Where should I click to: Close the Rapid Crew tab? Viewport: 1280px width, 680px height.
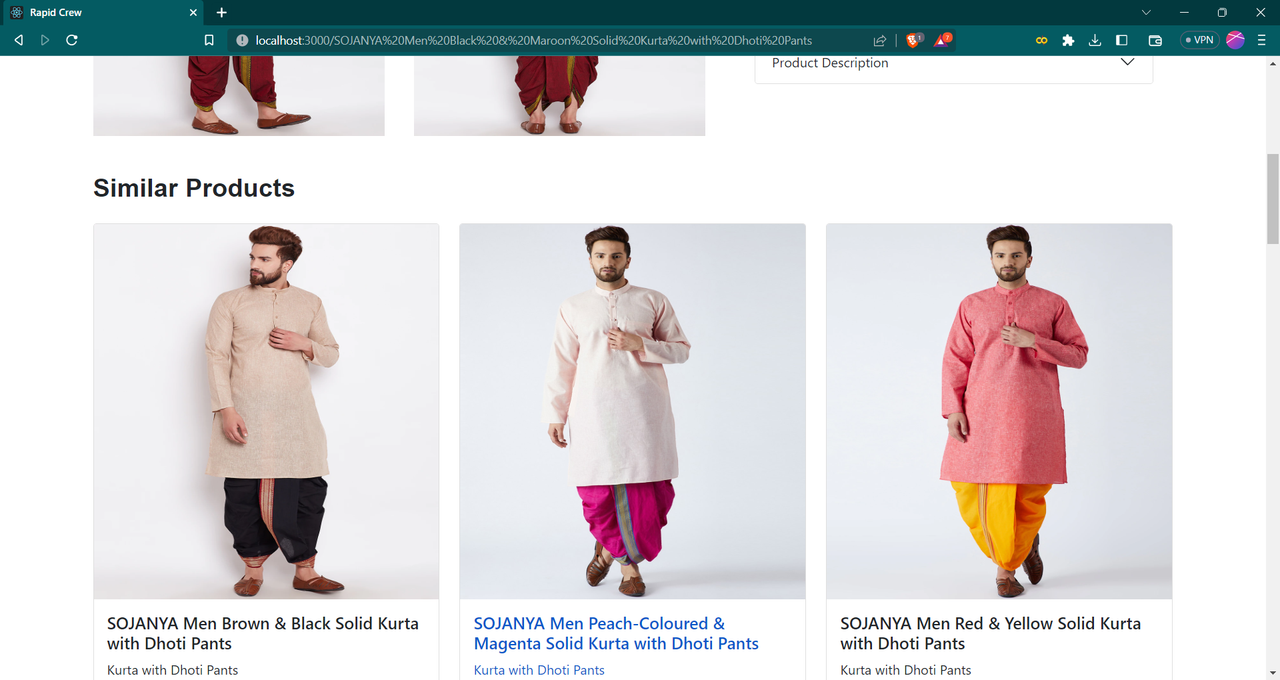tap(193, 12)
